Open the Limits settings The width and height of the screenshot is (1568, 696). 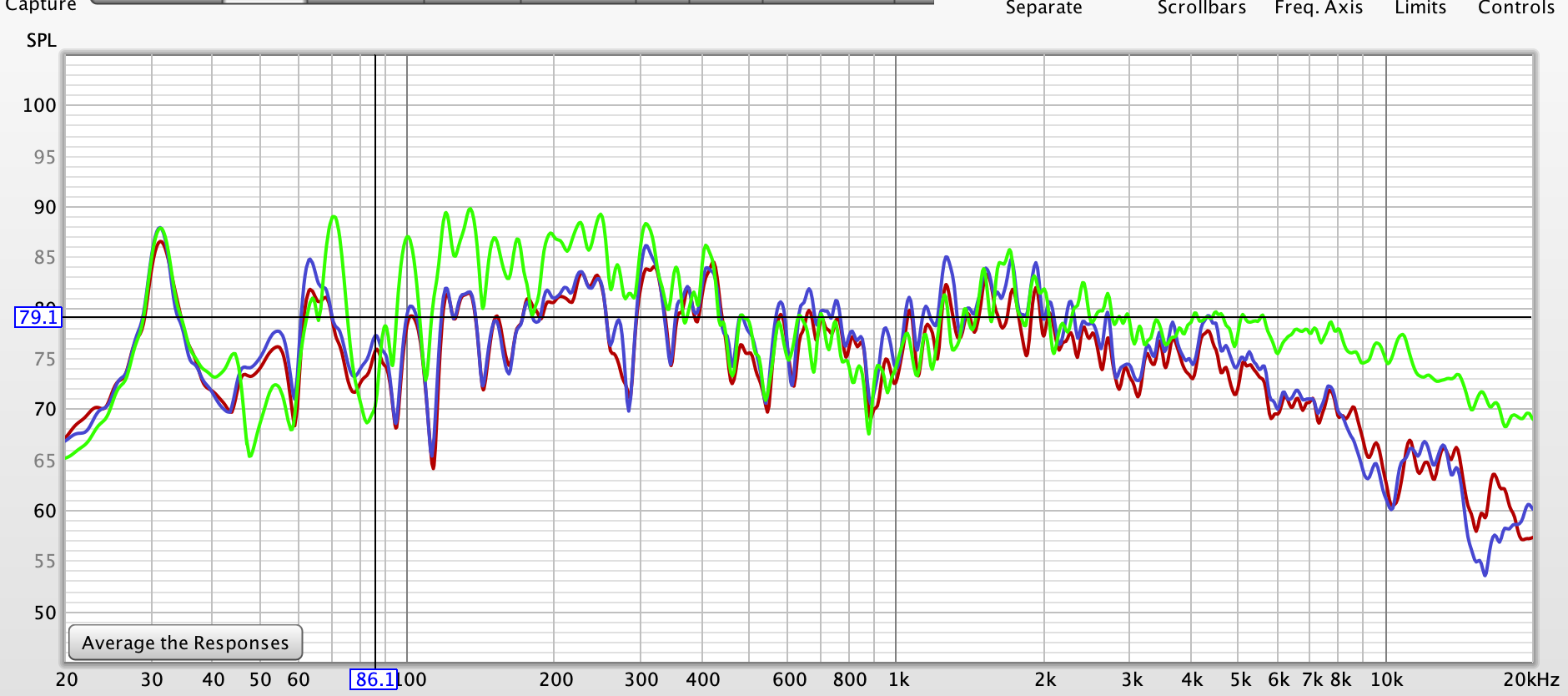point(1420,8)
